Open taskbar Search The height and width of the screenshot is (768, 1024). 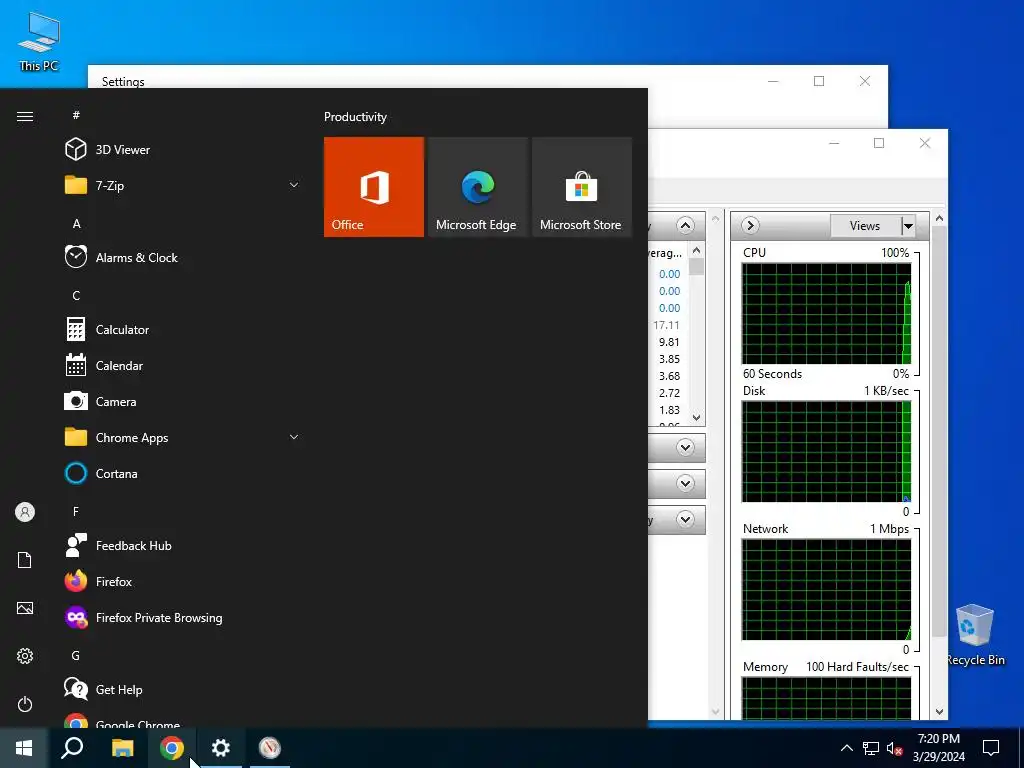pyautogui.click(x=72, y=748)
